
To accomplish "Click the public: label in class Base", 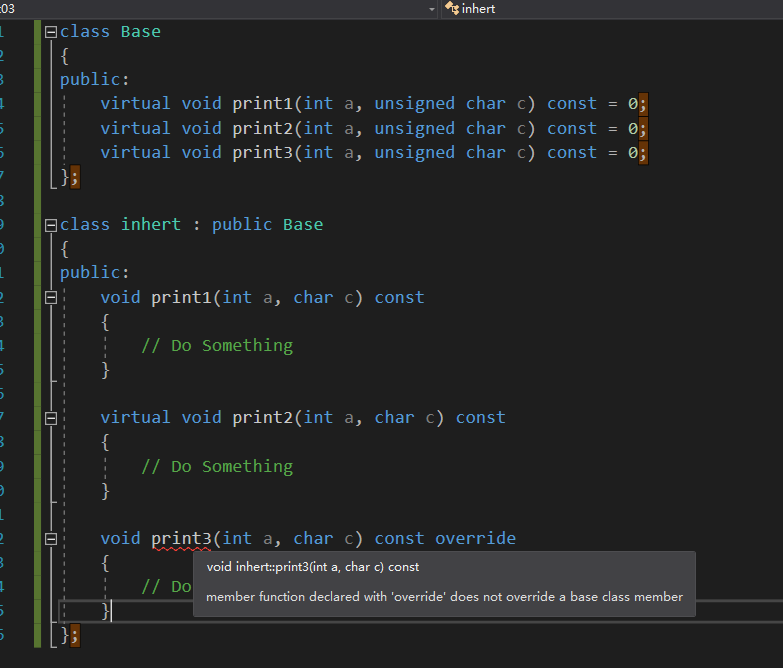I will (x=94, y=79).
